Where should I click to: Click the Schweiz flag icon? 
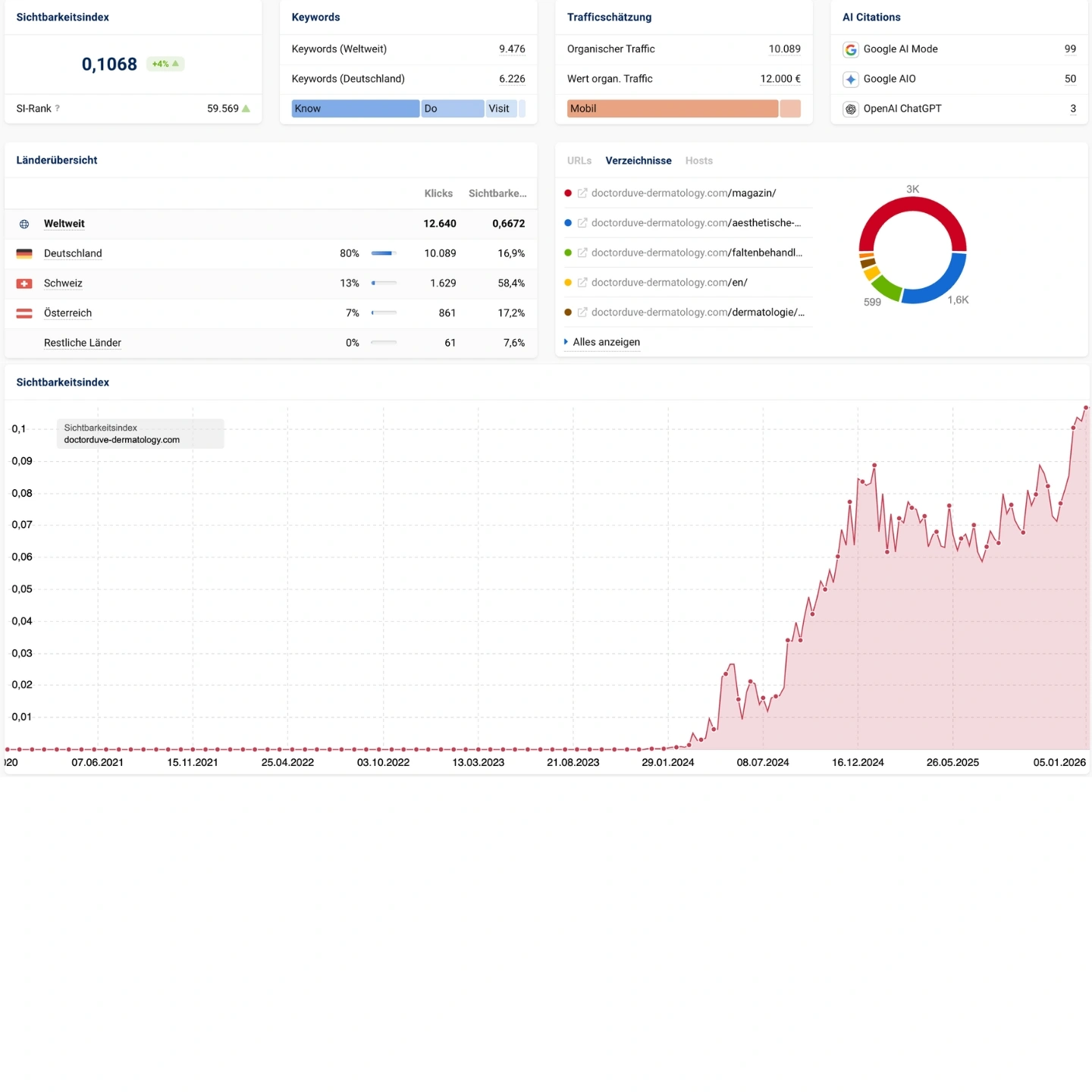[x=24, y=284]
